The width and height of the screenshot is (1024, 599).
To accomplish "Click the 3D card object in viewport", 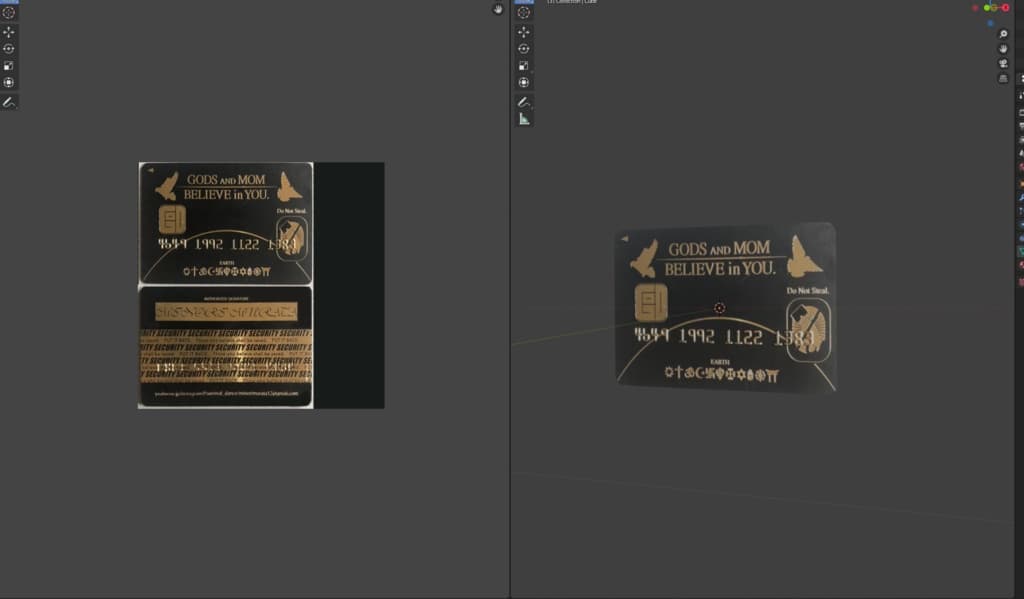I will click(x=726, y=308).
